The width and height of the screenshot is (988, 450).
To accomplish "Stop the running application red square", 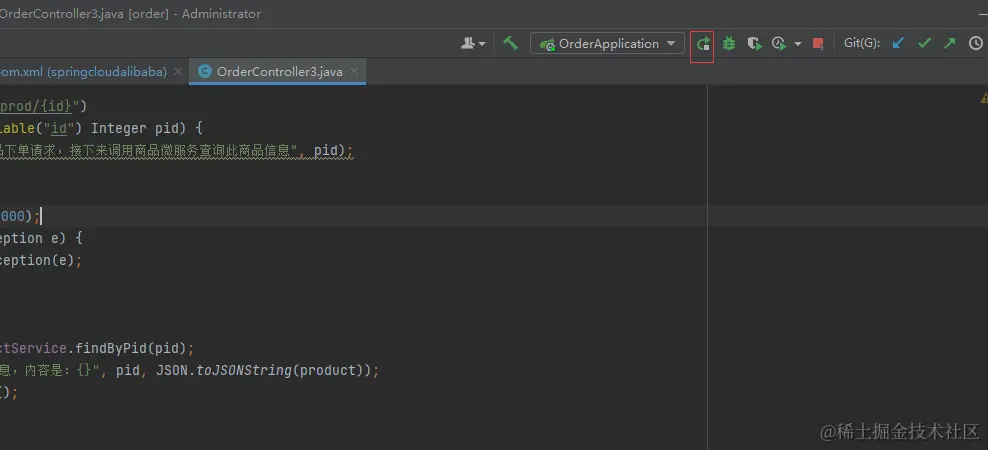I will click(x=818, y=43).
